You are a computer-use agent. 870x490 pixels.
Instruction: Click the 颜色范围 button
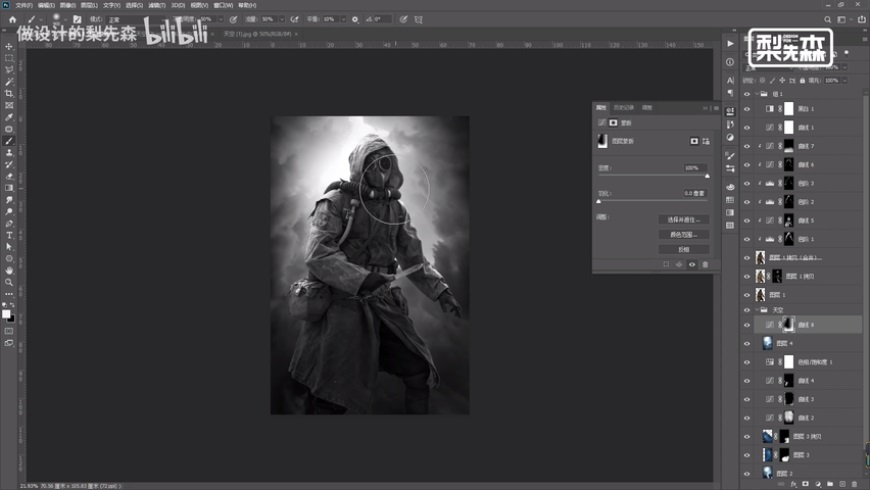click(x=684, y=235)
